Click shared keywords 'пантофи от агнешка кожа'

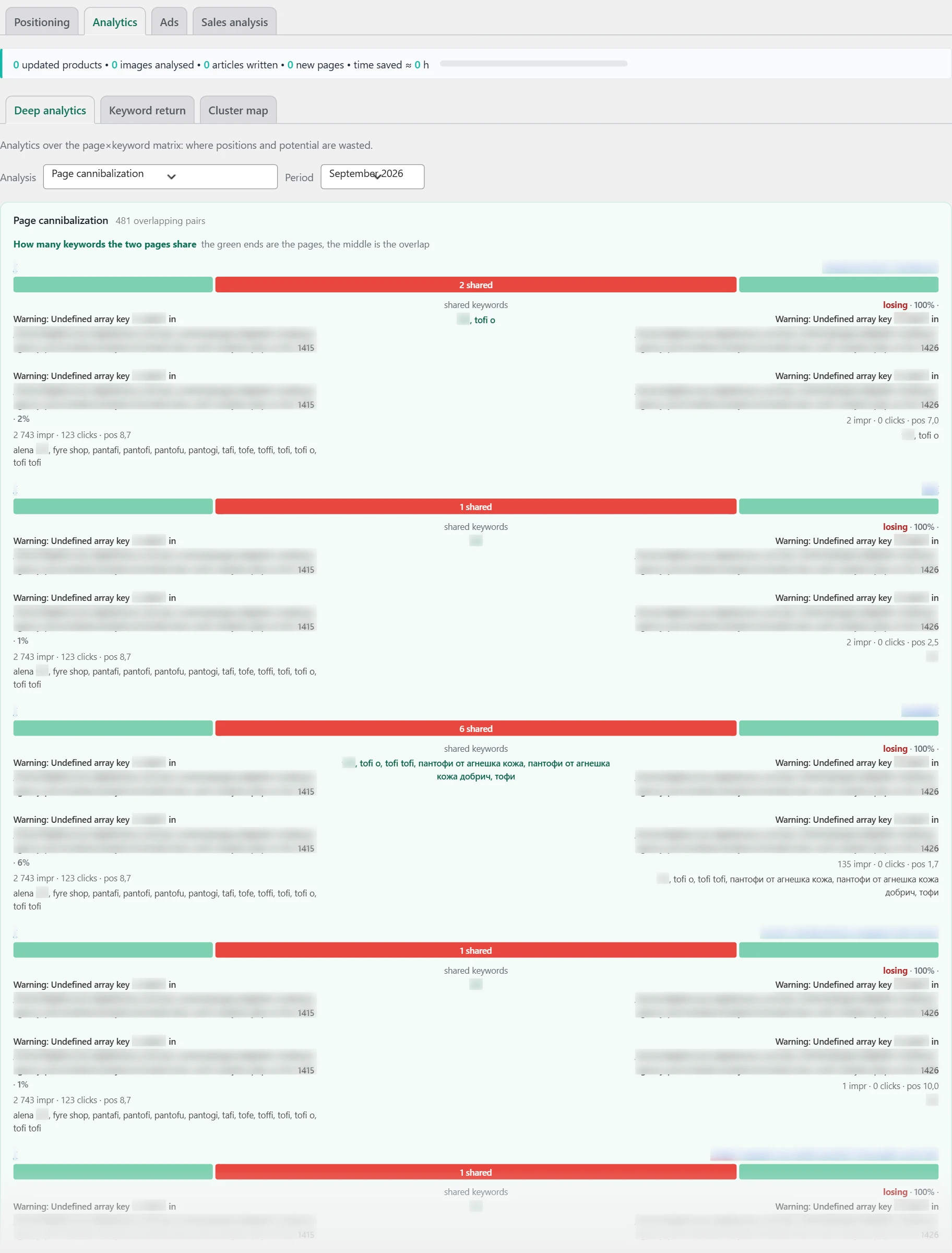[x=470, y=763]
